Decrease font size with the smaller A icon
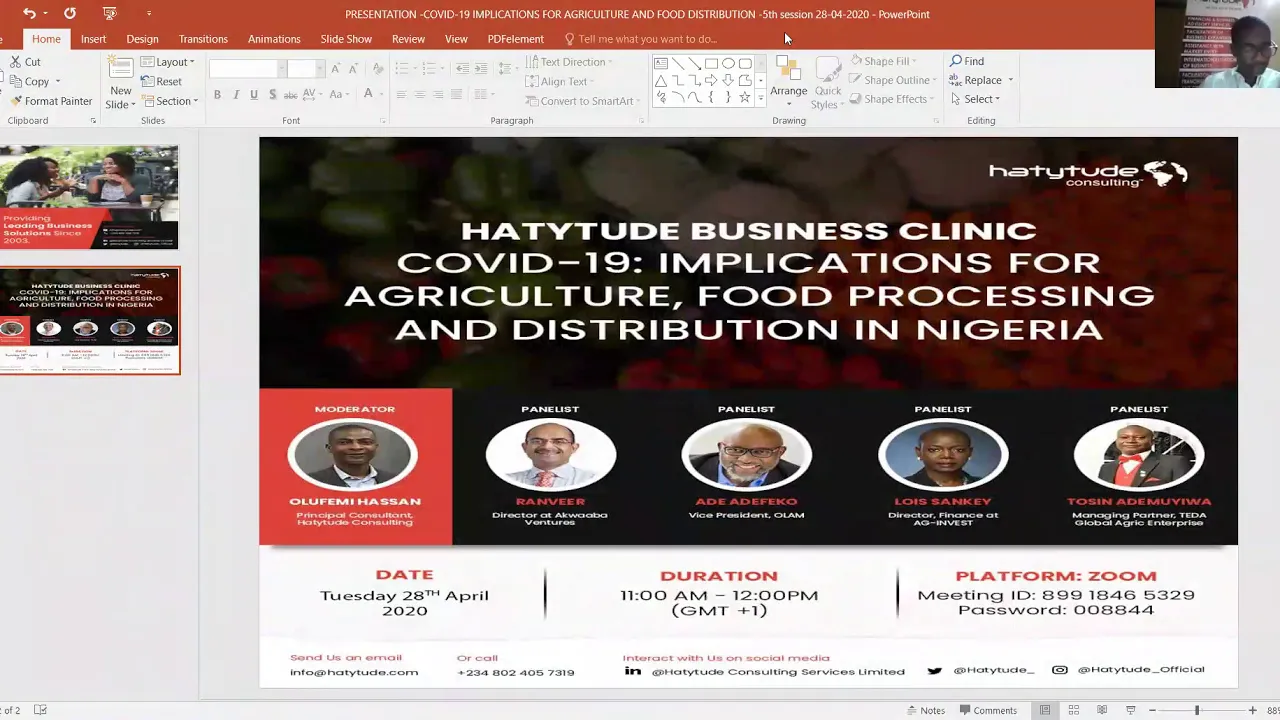The height and width of the screenshot is (720, 1280). 353,68
